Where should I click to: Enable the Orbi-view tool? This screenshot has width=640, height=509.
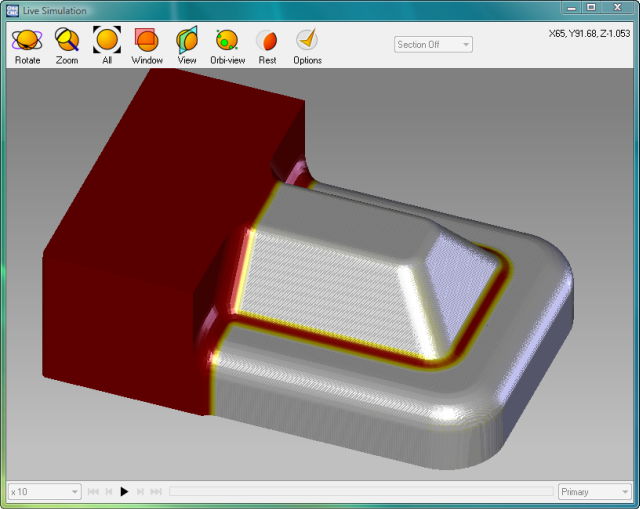[227, 45]
